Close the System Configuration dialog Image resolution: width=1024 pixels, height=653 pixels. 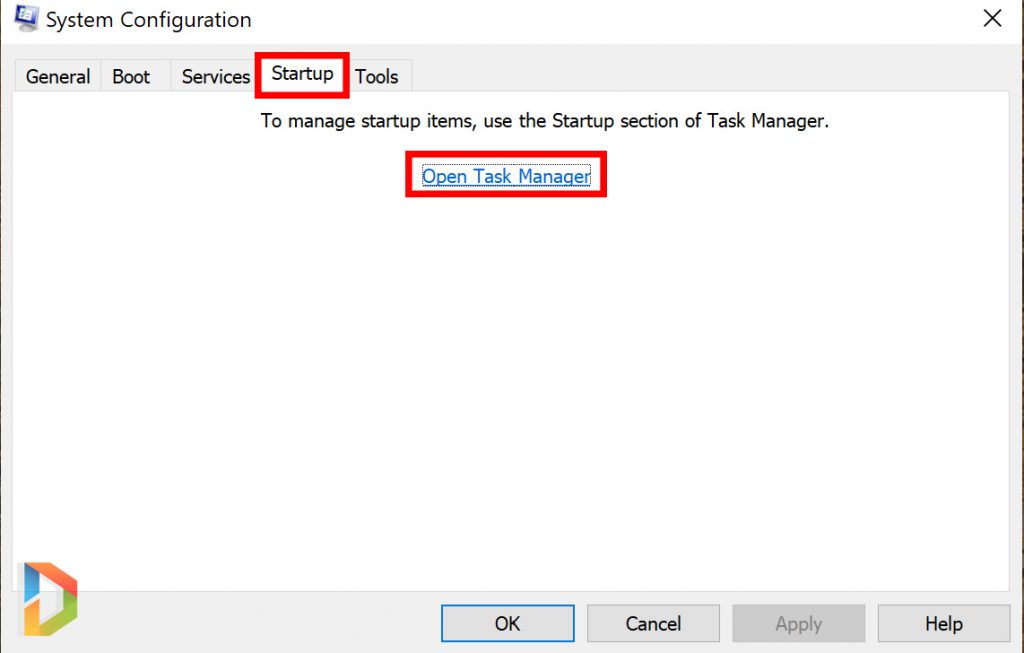coord(992,19)
